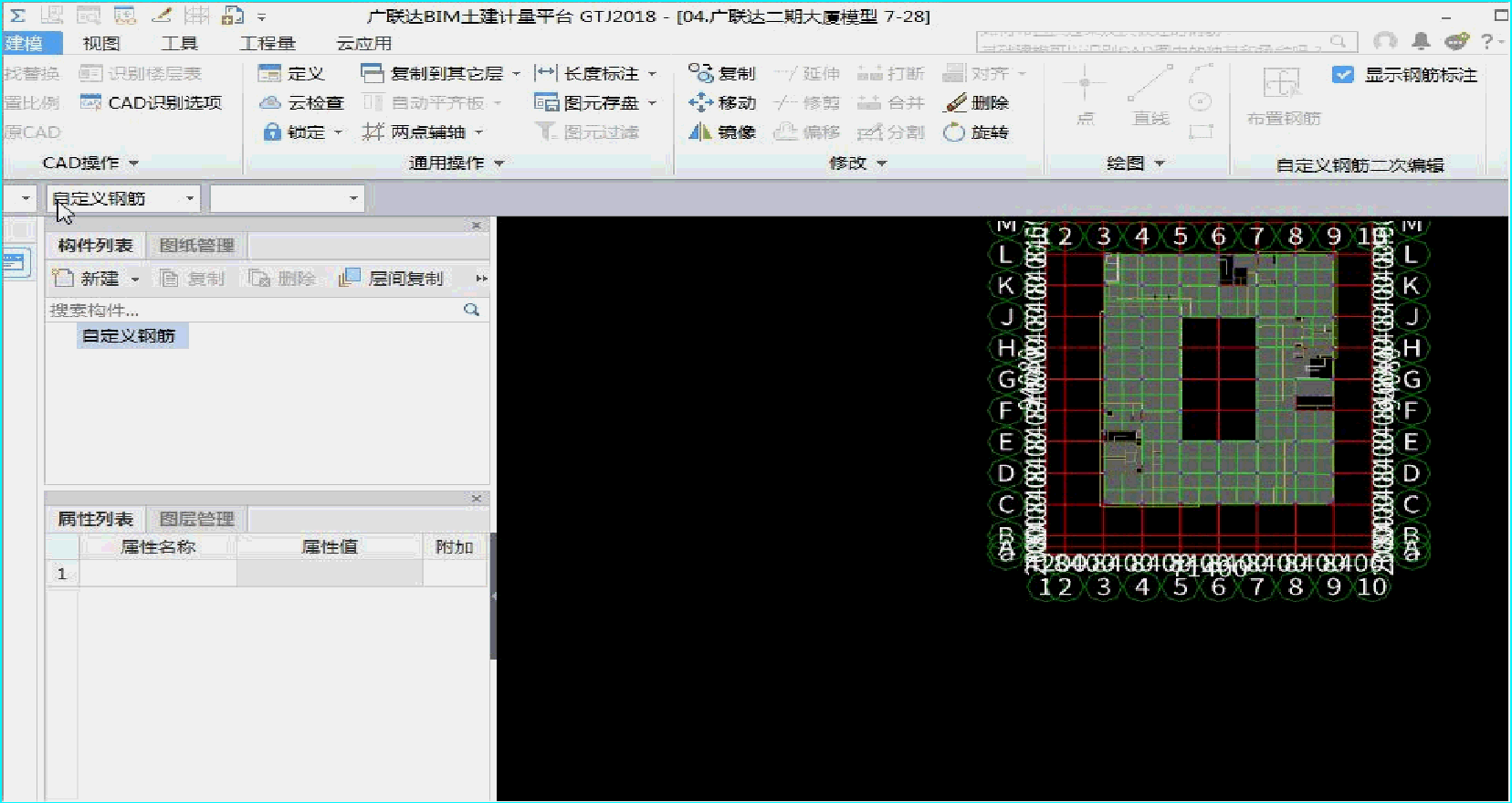The image size is (1512, 803).
Task: Click the search magnifier in component list
Action: point(471,311)
